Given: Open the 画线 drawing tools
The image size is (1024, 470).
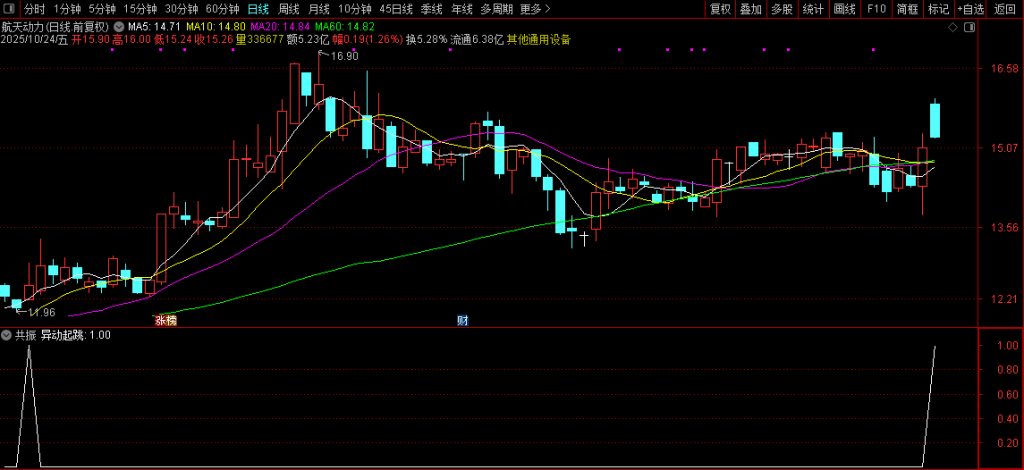Looking at the screenshot, I should [845, 9].
